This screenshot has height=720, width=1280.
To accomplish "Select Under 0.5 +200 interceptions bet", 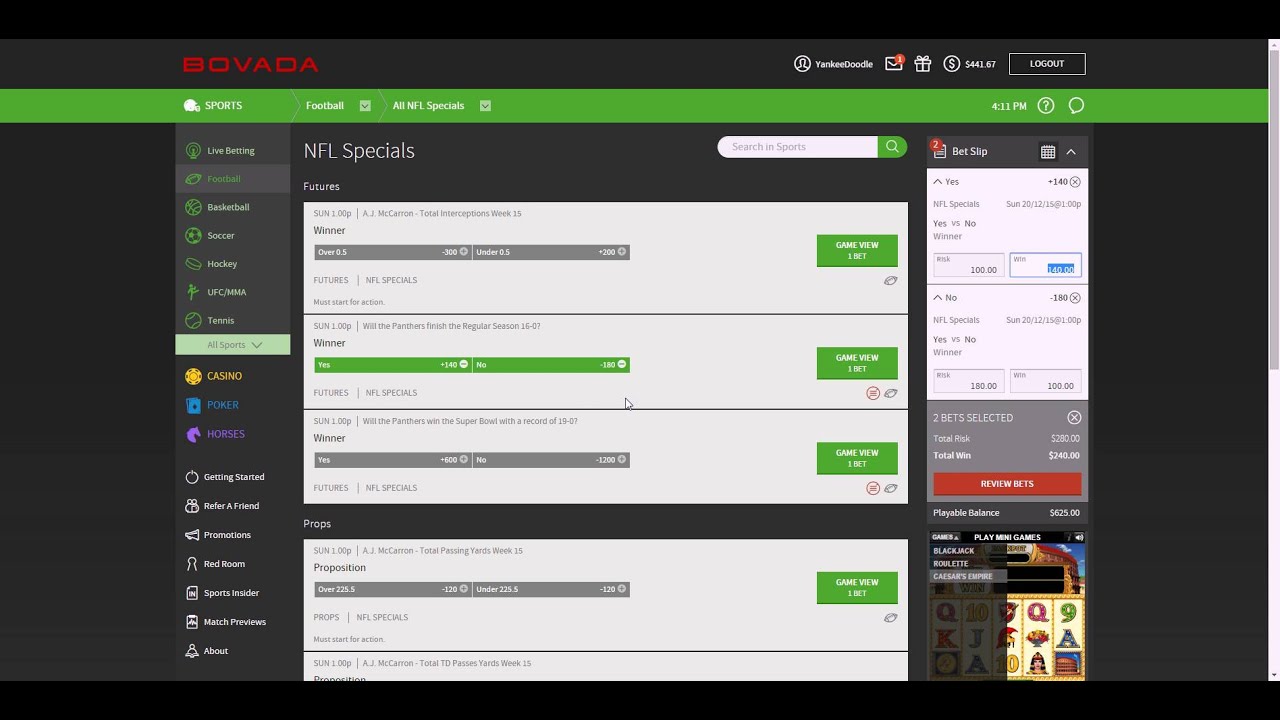I will (551, 252).
